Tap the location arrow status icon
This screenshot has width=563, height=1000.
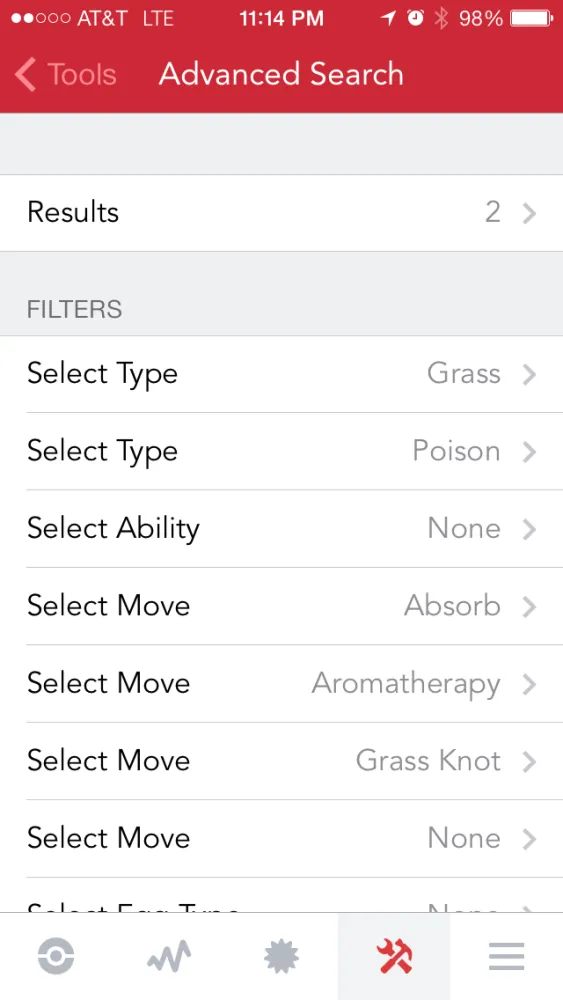388,18
